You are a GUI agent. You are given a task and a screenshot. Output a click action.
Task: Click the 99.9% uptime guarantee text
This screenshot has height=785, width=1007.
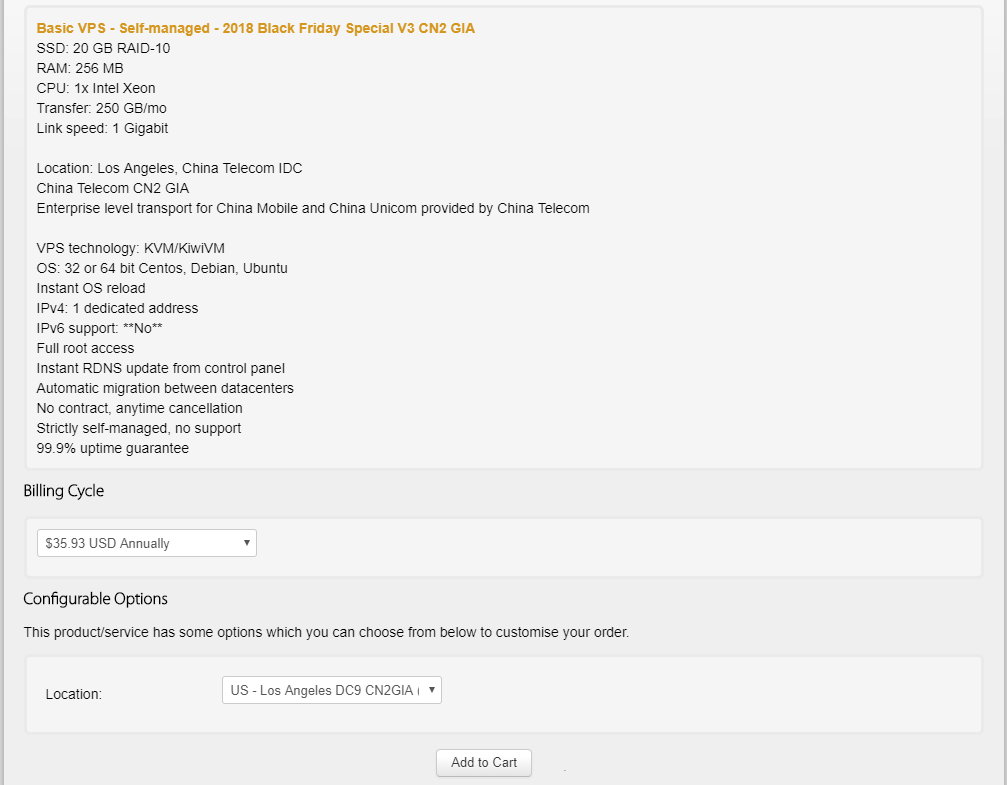[113, 448]
